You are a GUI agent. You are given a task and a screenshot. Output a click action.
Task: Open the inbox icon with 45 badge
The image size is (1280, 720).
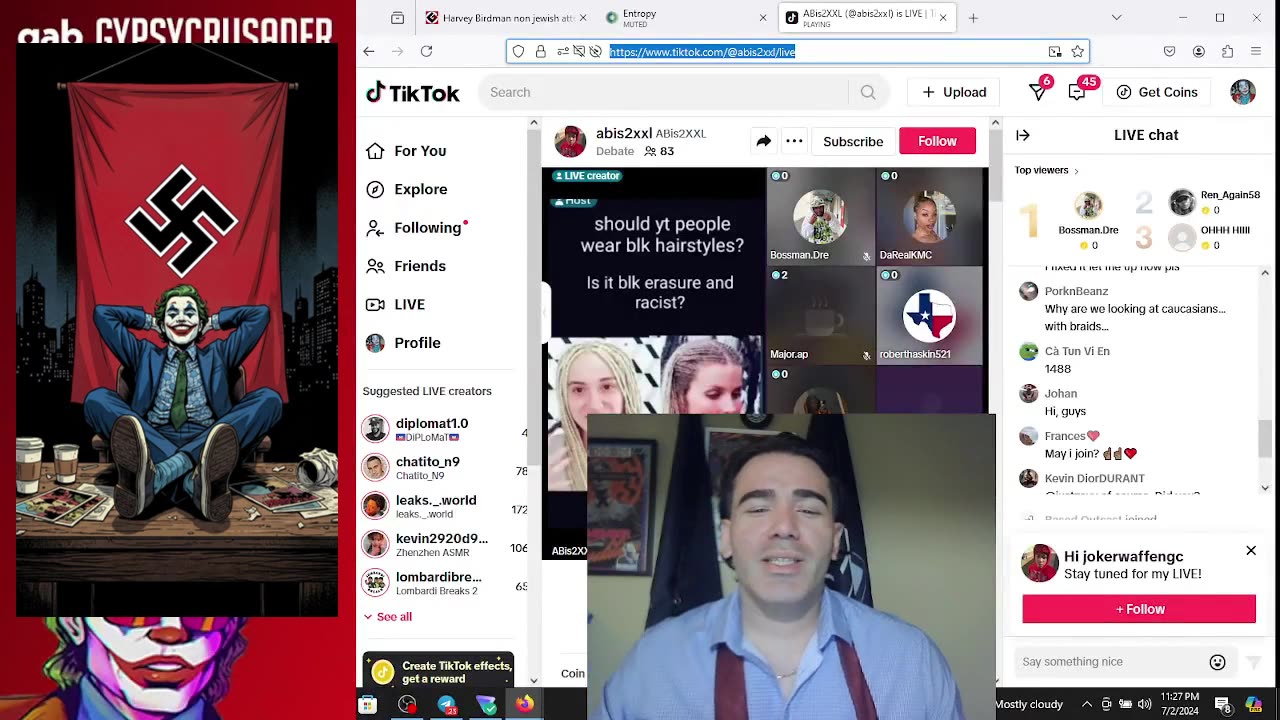[1078, 92]
